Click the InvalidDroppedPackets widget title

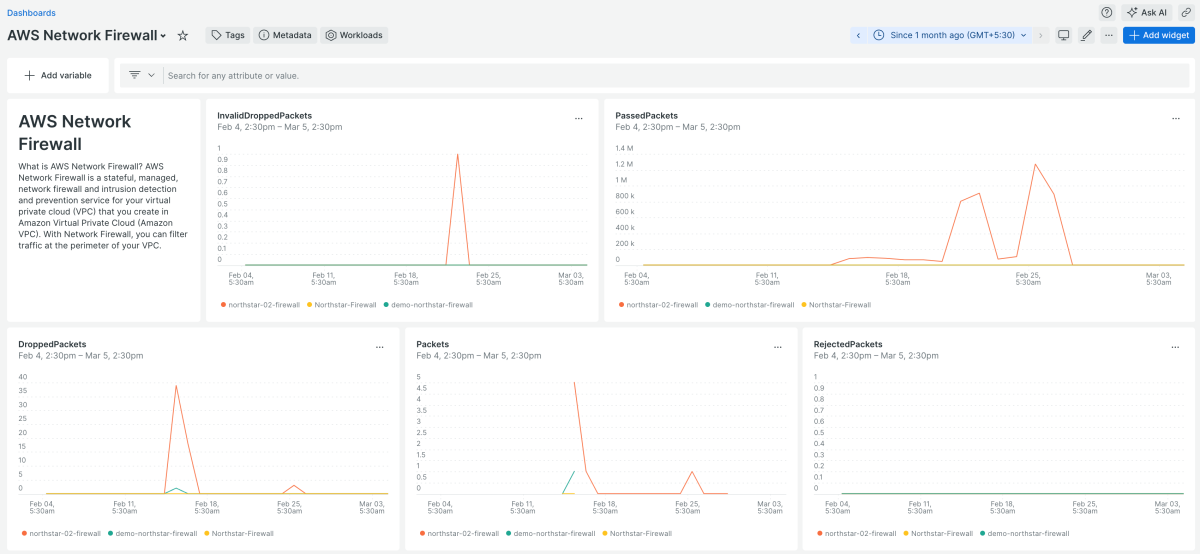click(x=264, y=115)
